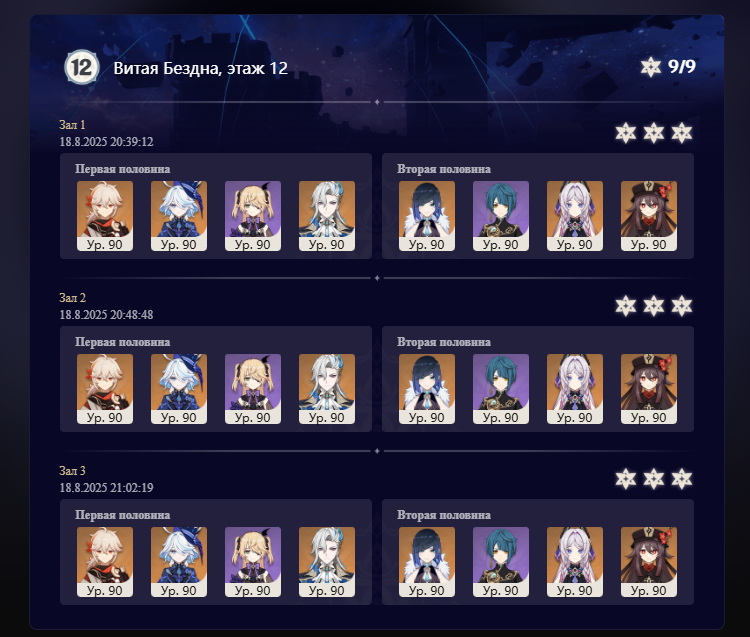Click the middle star of Зал 3 rating
Viewport: 750px width, 637px height.
click(653, 479)
